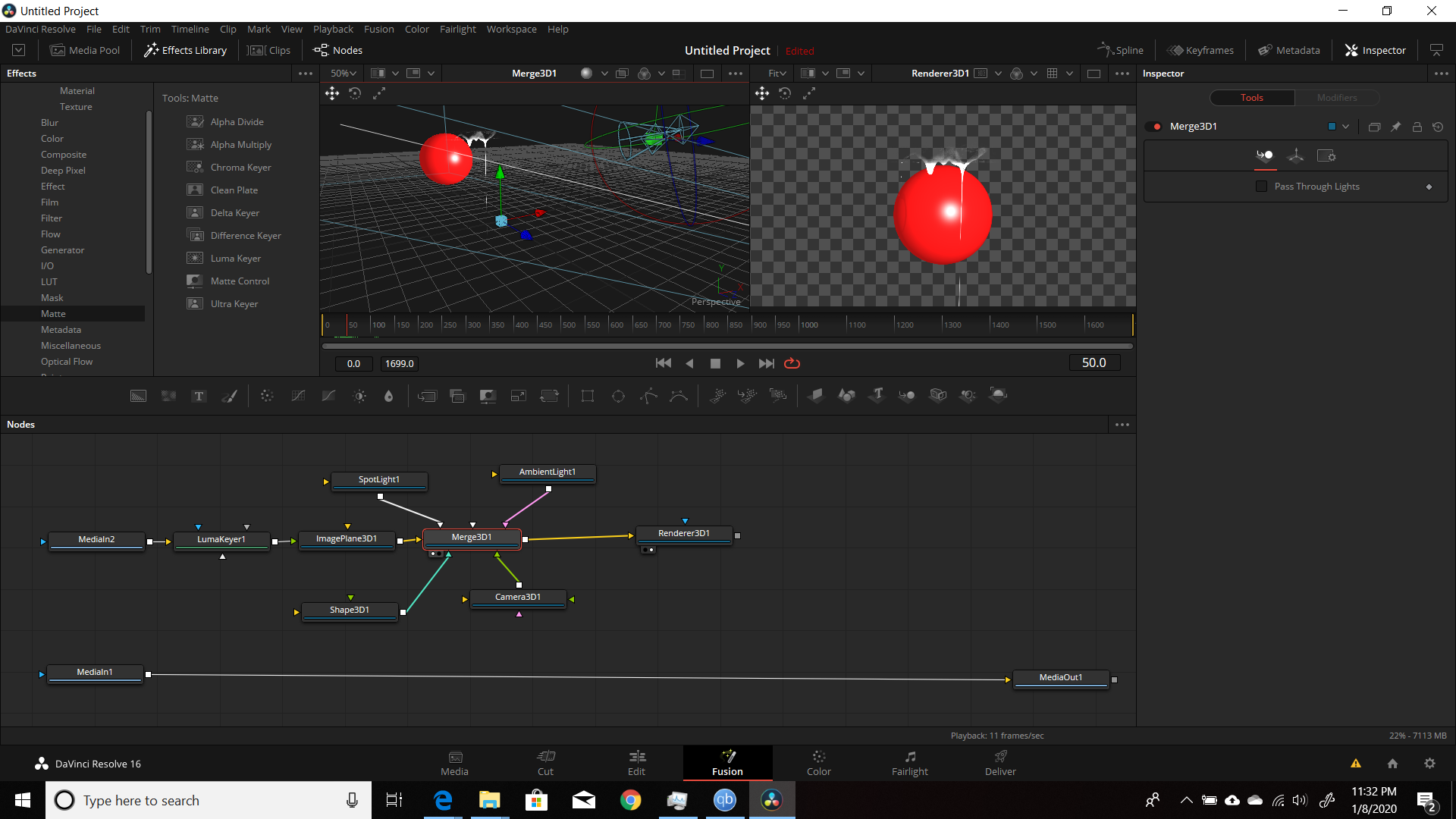The image size is (1456, 819).
Task: Open the Inspector panel button
Action: (1375, 50)
